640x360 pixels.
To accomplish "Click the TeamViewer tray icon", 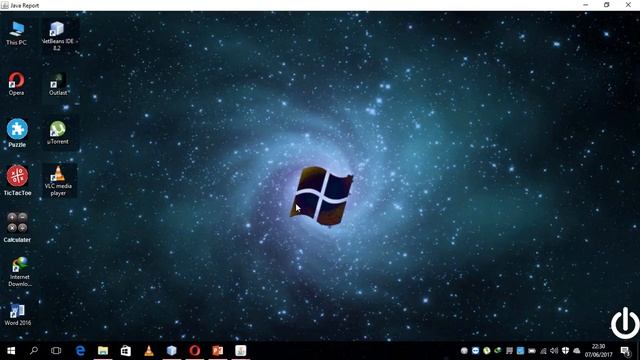I will (476, 351).
